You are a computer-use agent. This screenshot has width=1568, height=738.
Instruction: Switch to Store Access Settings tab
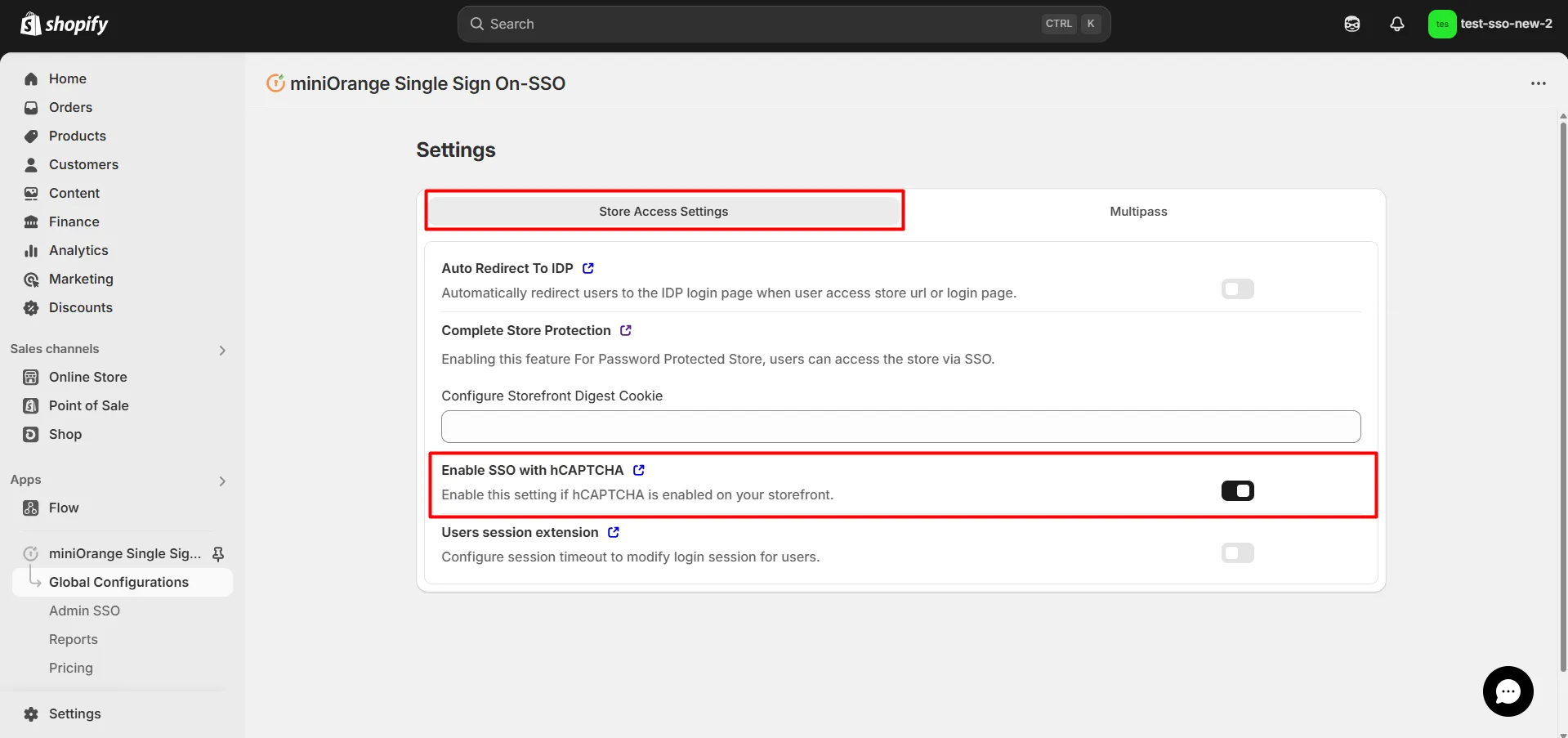[x=663, y=211]
